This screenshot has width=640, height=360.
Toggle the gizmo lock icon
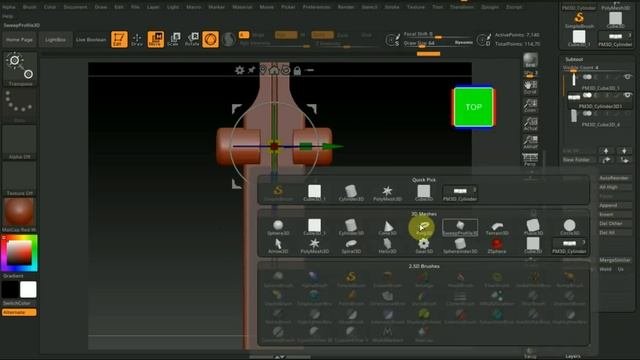297,71
